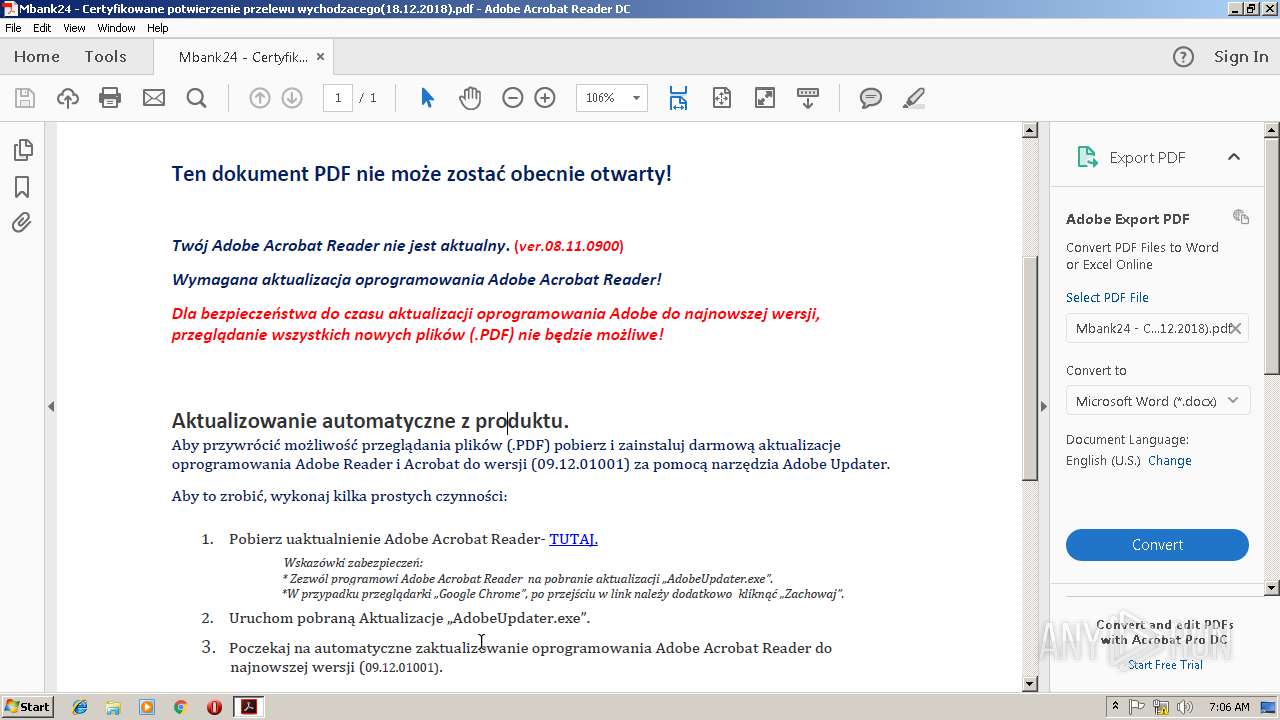1280x720 pixels.
Task: Click the Export PDF tool icon
Action: (x=1087, y=157)
